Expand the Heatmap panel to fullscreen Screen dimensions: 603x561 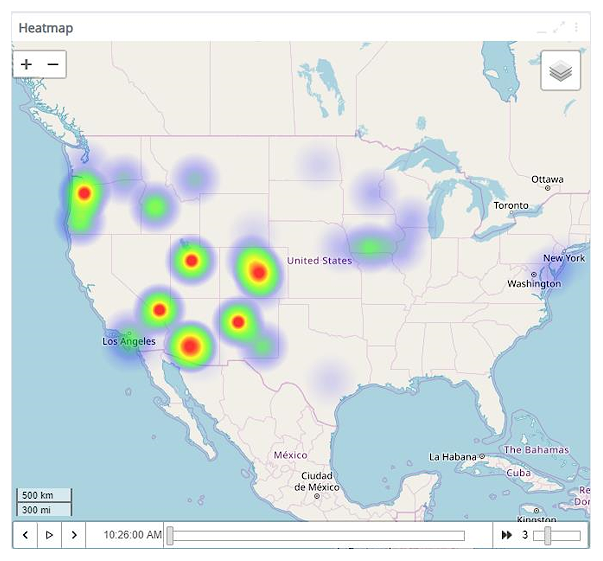[559, 27]
